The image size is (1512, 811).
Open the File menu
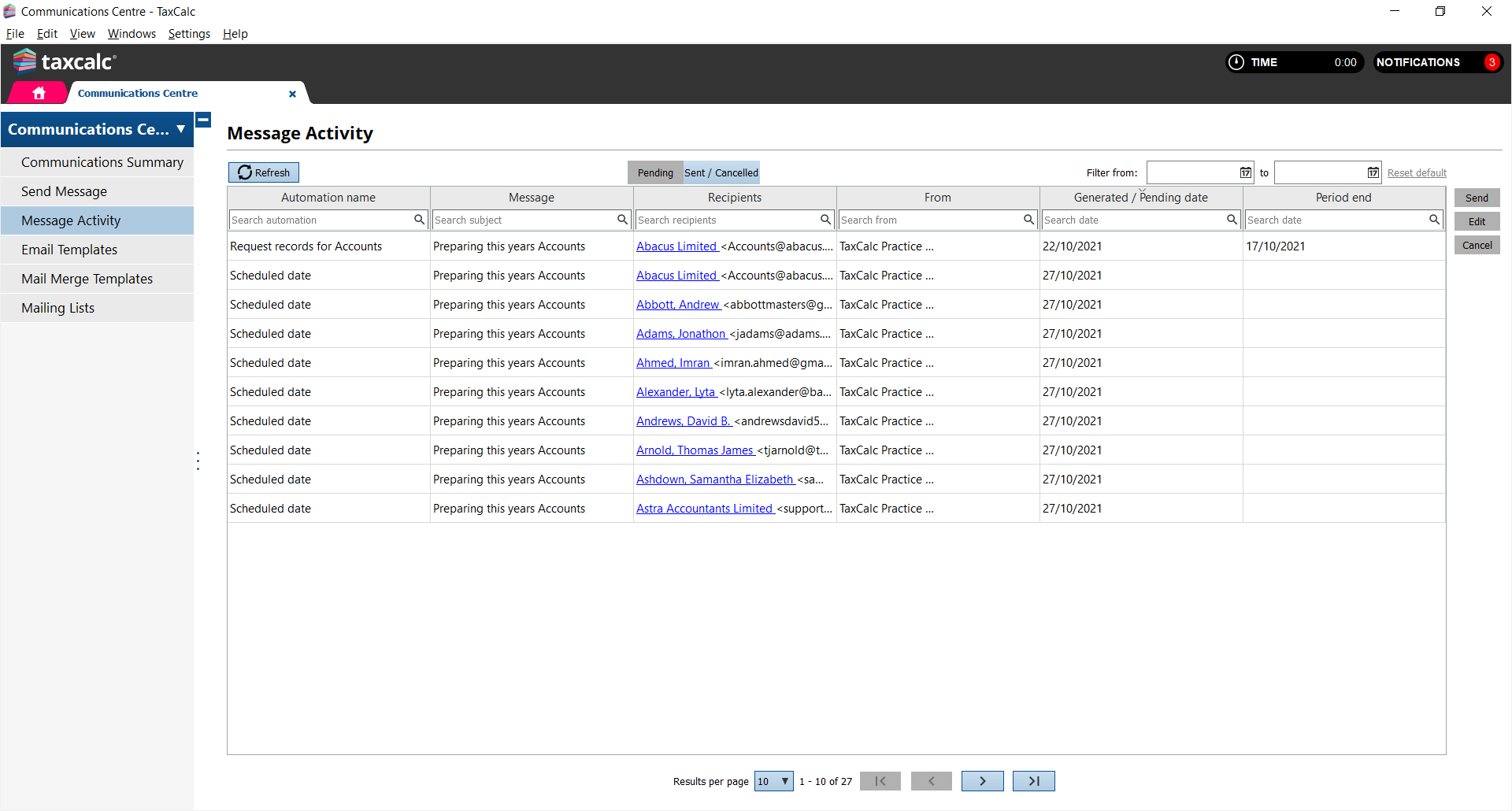[x=15, y=34]
